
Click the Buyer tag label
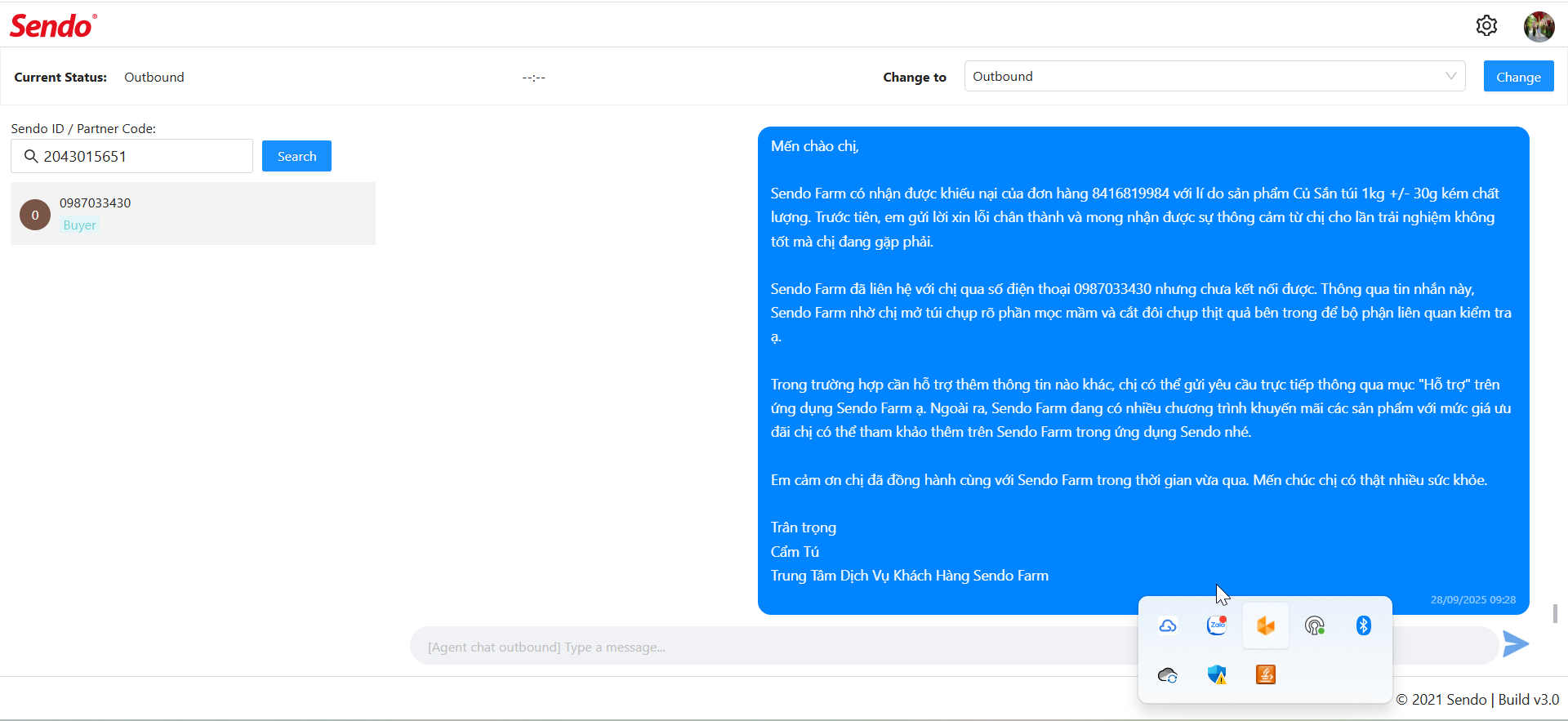(x=80, y=225)
